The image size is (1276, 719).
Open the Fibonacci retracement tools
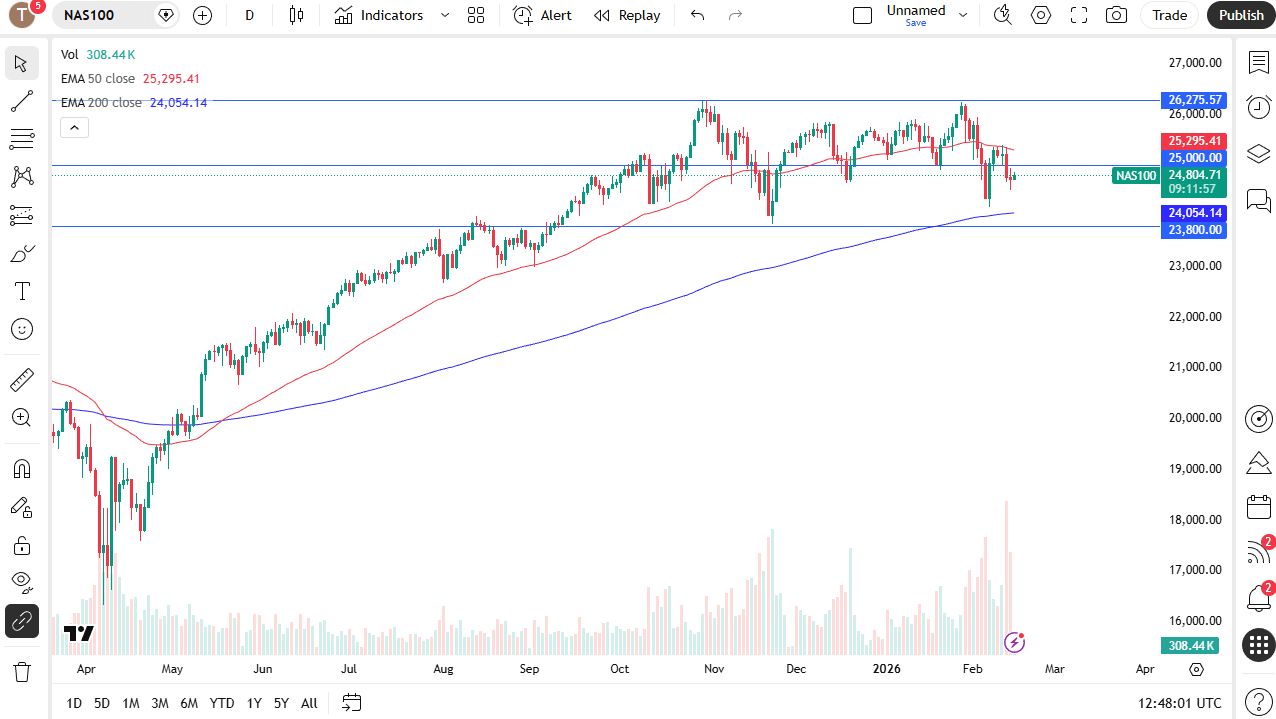click(x=21, y=139)
